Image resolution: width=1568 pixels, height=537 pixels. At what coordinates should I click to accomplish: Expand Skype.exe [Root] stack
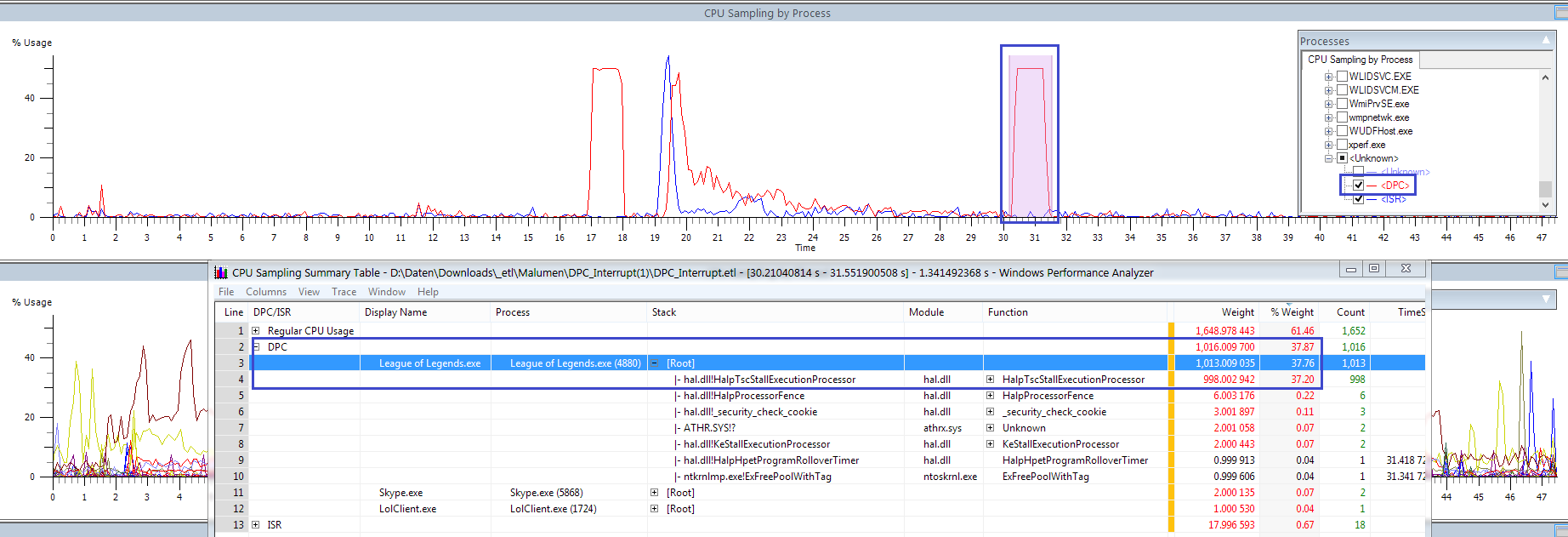pyautogui.click(x=654, y=492)
